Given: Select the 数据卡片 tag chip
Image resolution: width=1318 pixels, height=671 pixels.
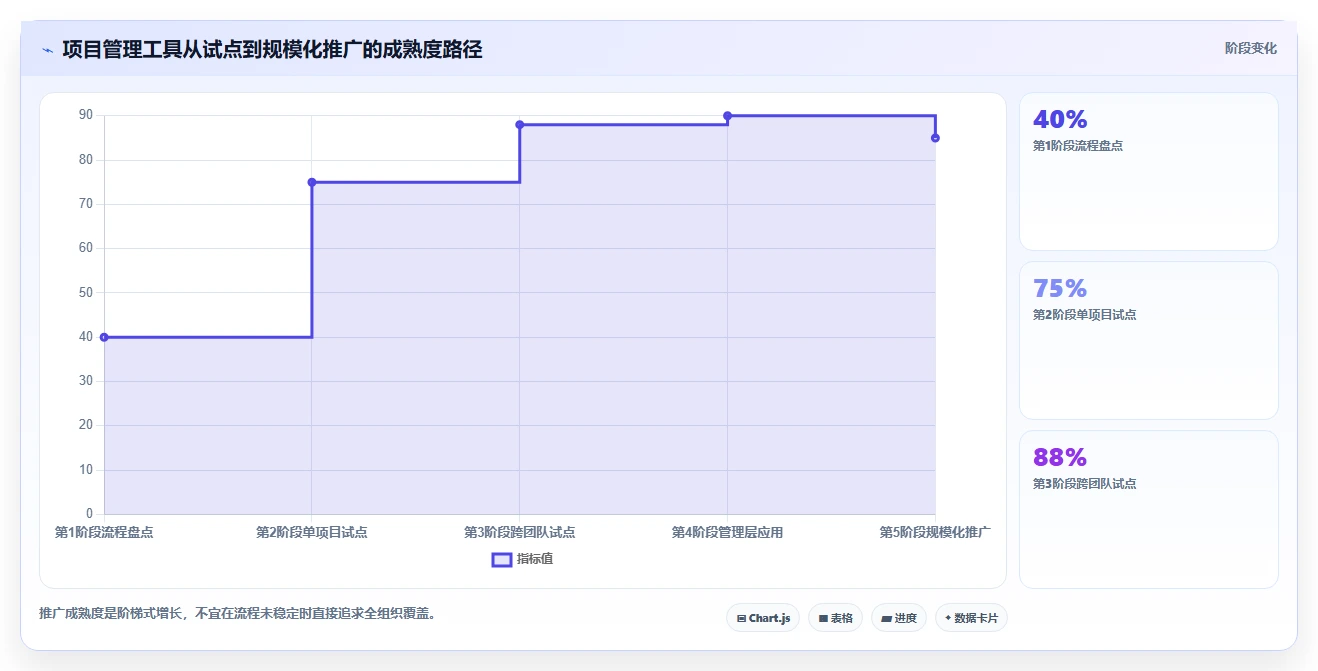Looking at the screenshot, I should pos(971,618).
